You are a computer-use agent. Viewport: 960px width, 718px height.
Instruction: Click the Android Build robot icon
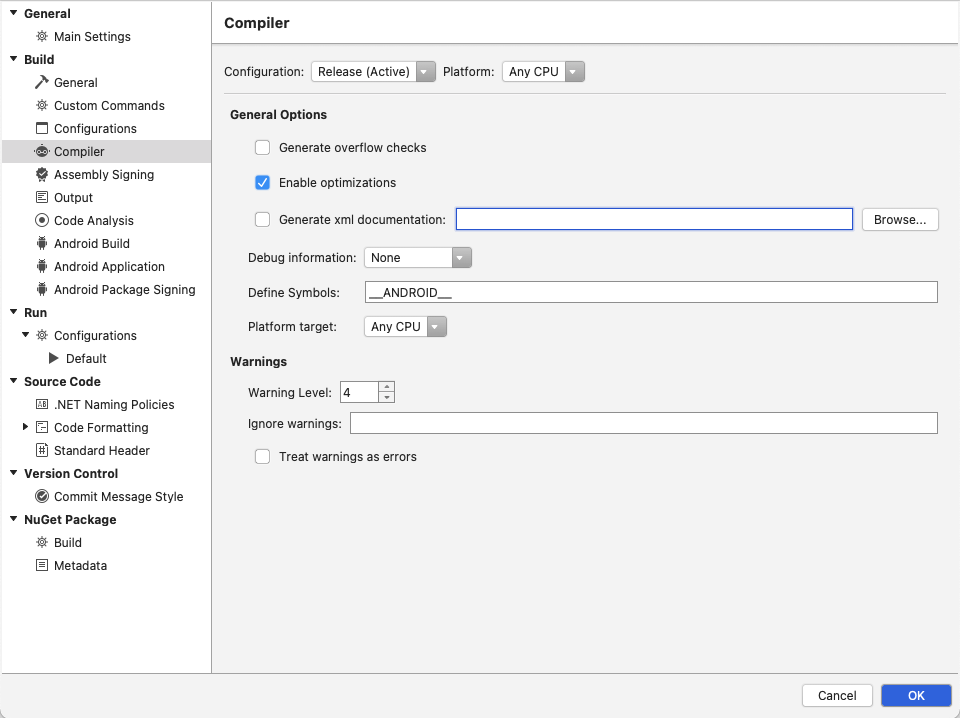(x=42, y=244)
